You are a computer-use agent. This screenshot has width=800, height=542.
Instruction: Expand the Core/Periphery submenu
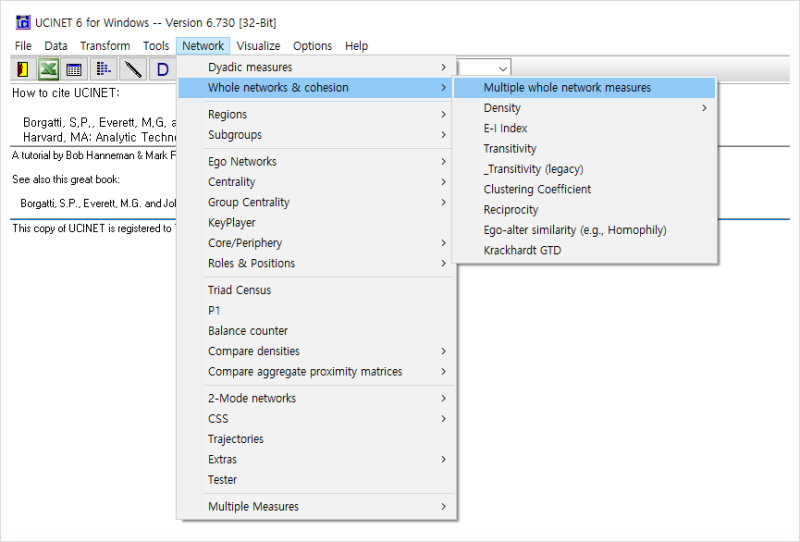316,243
